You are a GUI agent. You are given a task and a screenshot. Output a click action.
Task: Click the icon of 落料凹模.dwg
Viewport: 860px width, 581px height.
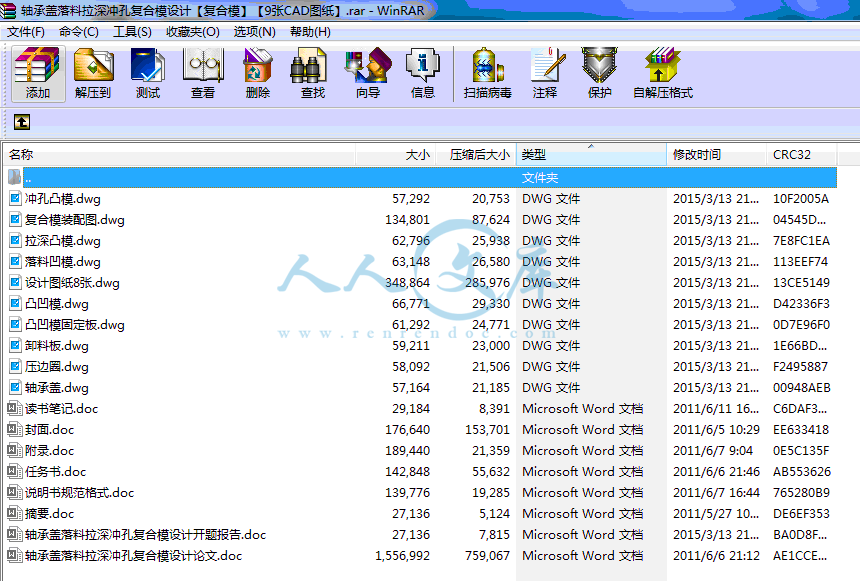pos(15,262)
